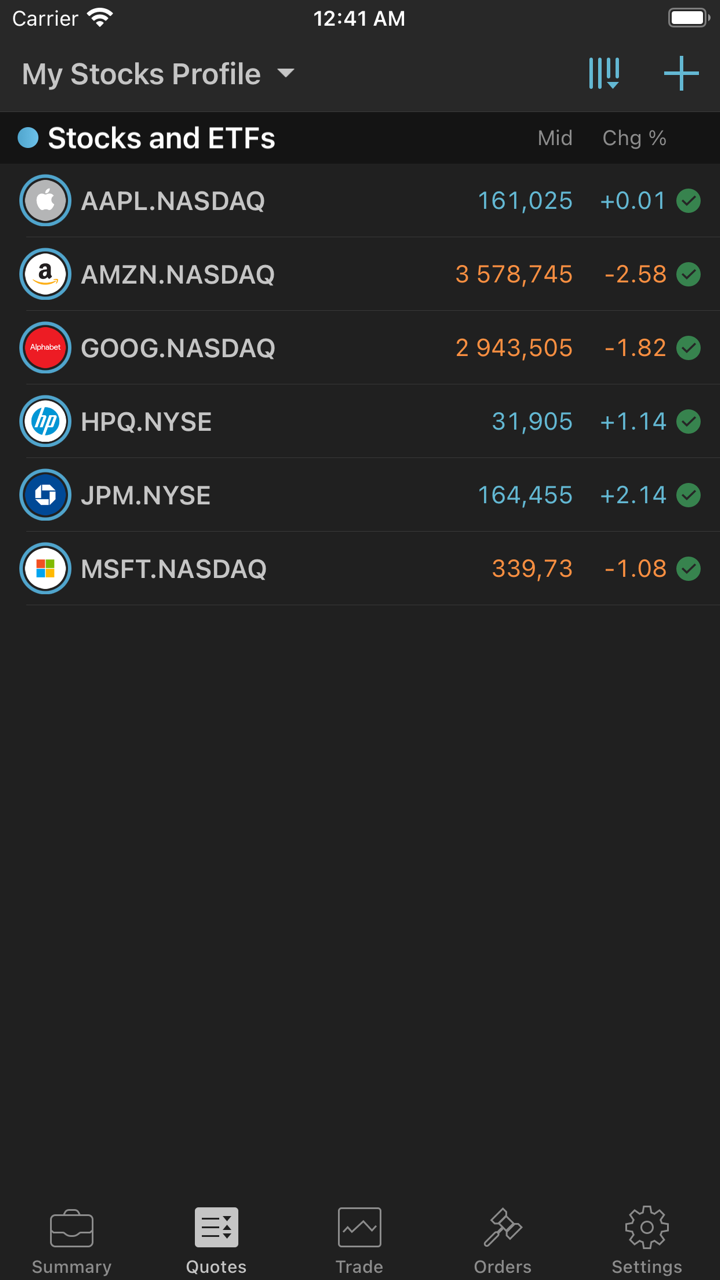Screen dimensions: 720x1280
Task: Sort by the Chg % column header
Action: click(x=634, y=138)
